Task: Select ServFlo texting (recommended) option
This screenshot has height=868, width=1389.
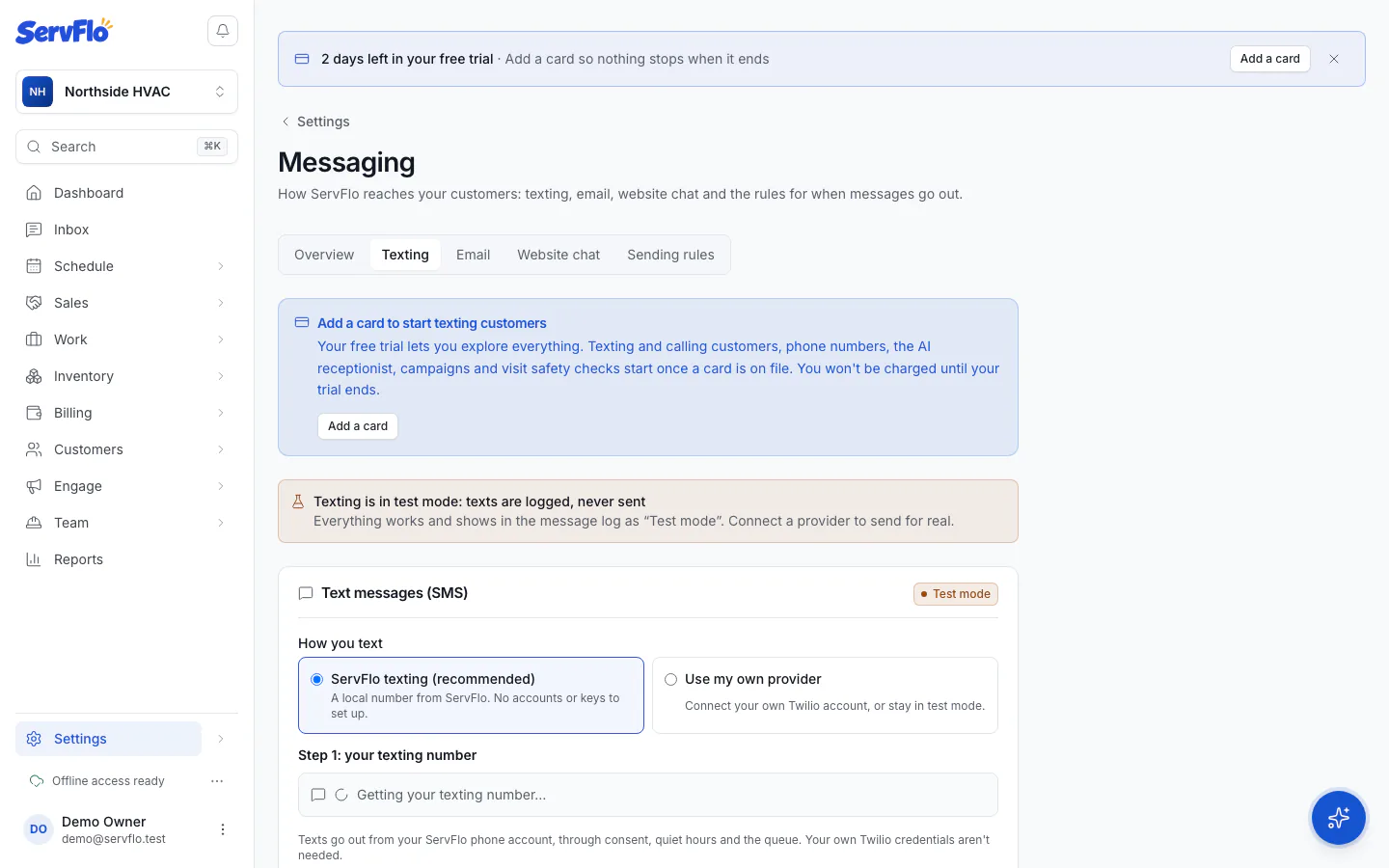Action: coord(471,695)
